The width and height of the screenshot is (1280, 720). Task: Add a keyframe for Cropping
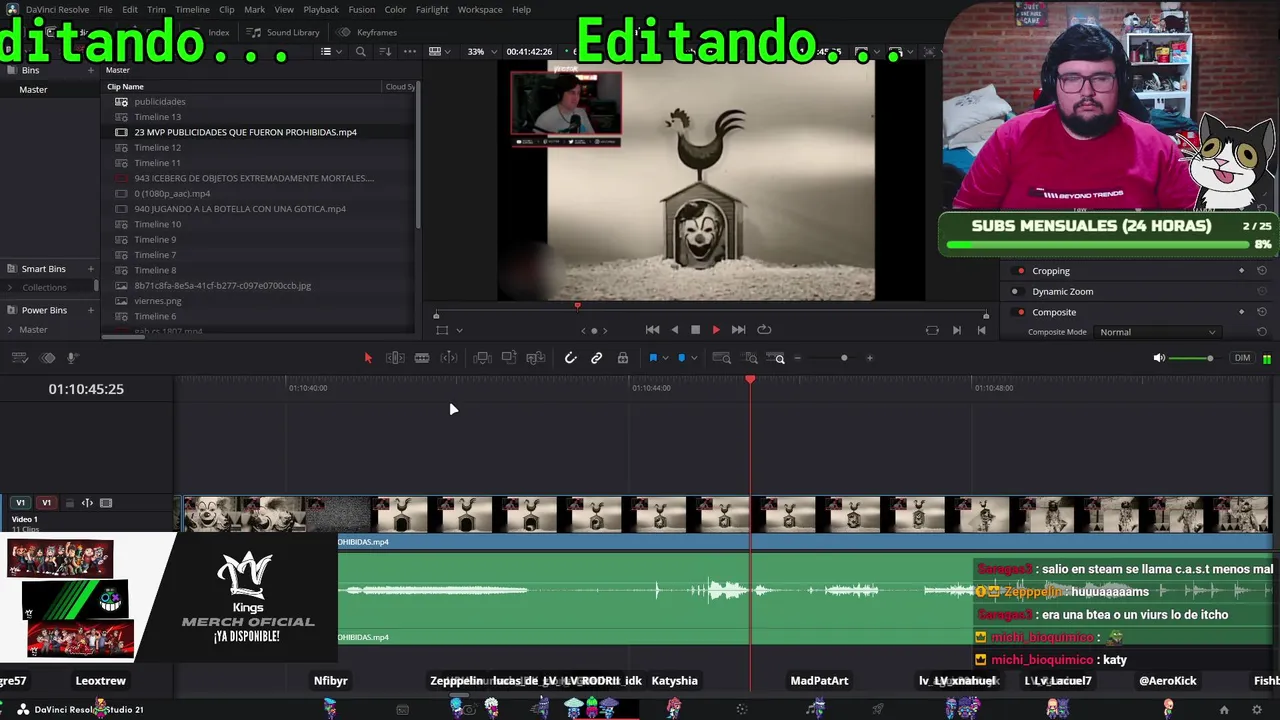coord(1241,271)
